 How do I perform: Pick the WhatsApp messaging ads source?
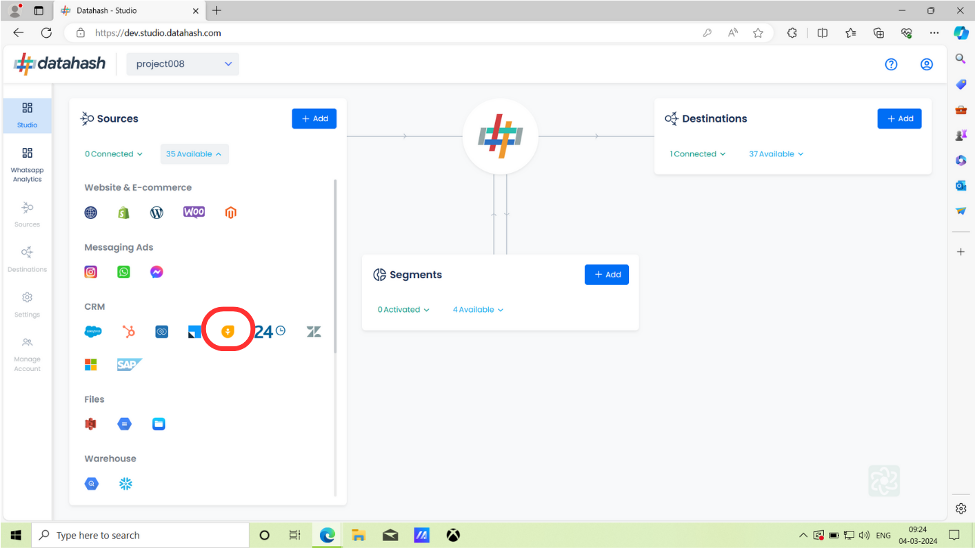click(123, 272)
